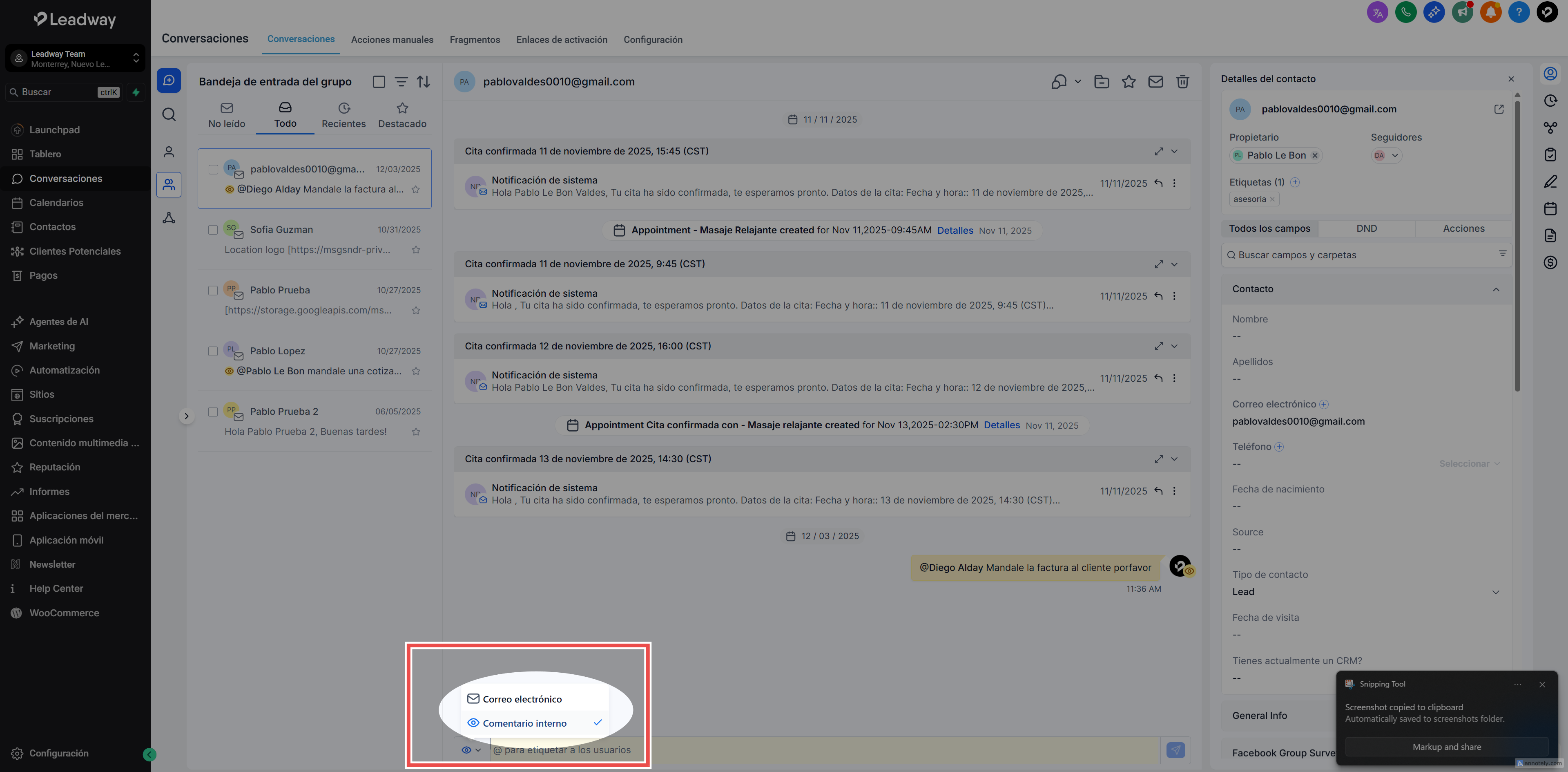
Task: Star the pablovaldes0010 conversation in the header
Action: tap(1129, 82)
